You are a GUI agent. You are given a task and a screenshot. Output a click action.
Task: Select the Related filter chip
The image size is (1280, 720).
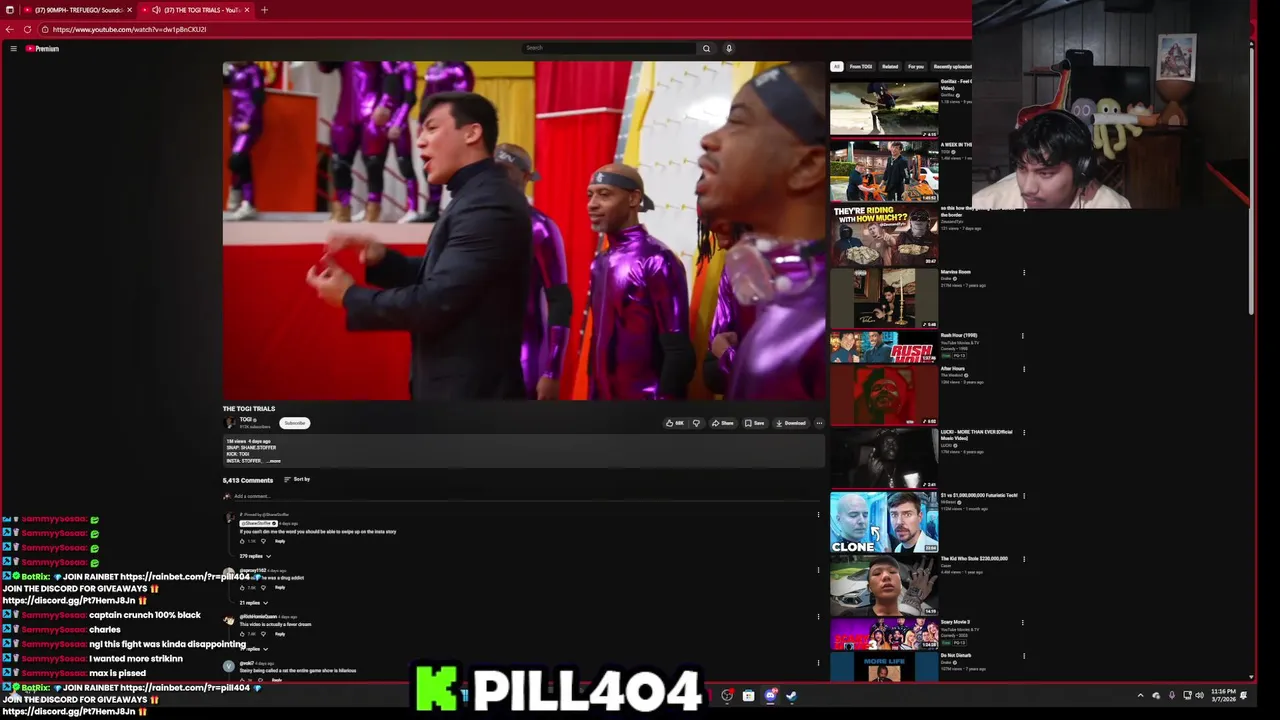point(890,67)
